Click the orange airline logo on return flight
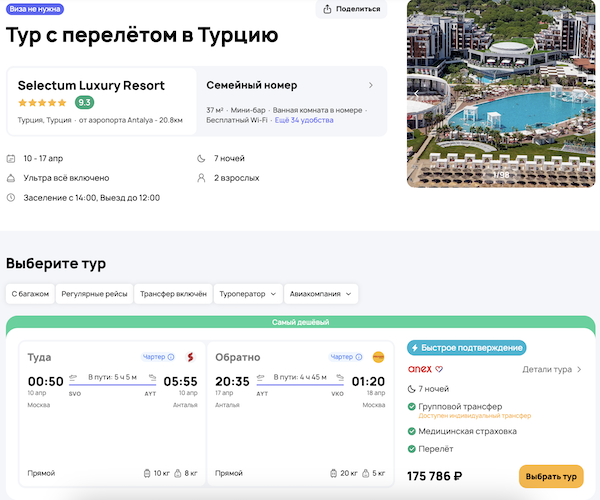 (x=379, y=357)
